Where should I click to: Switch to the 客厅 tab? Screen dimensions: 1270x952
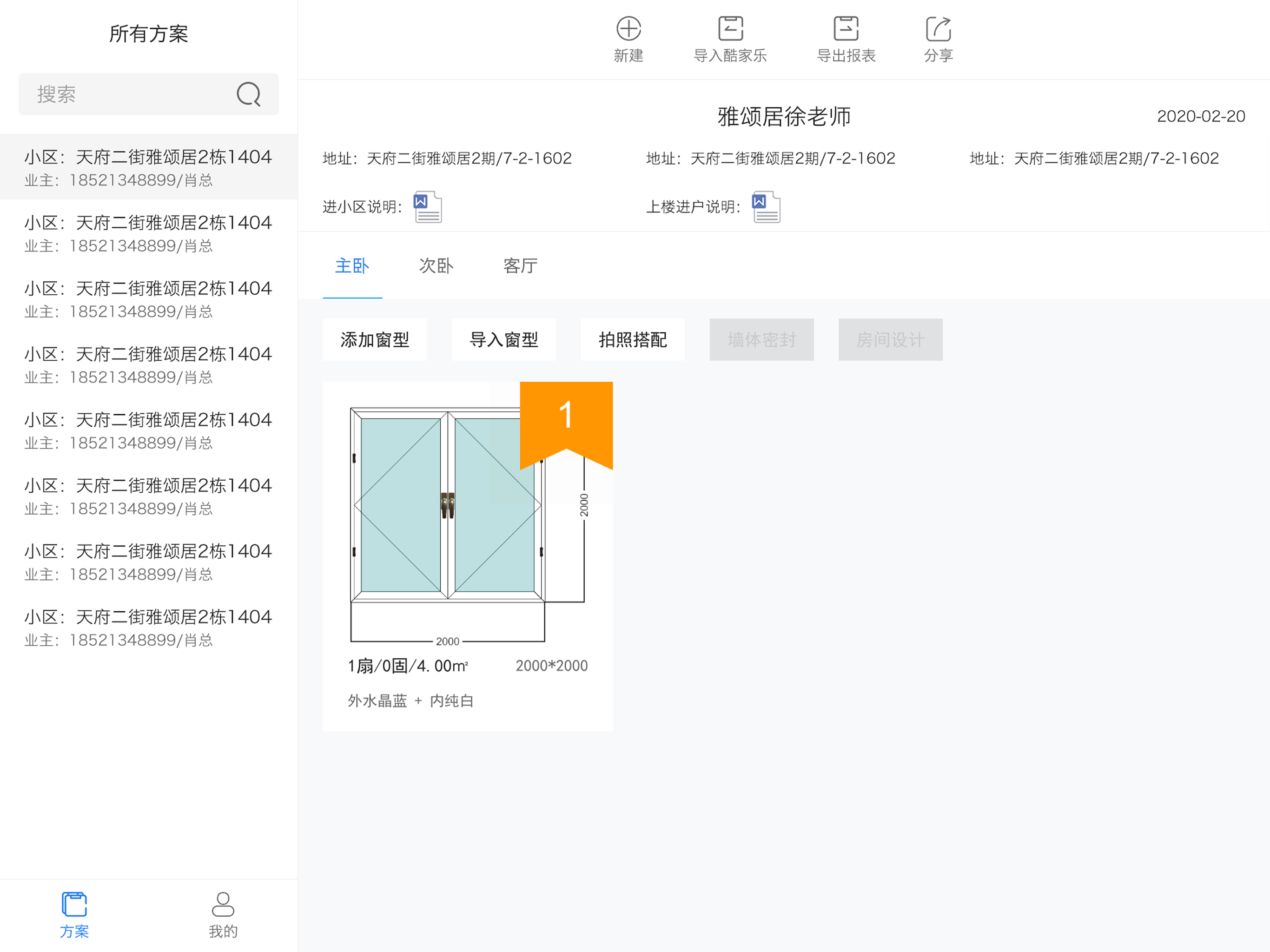click(520, 266)
